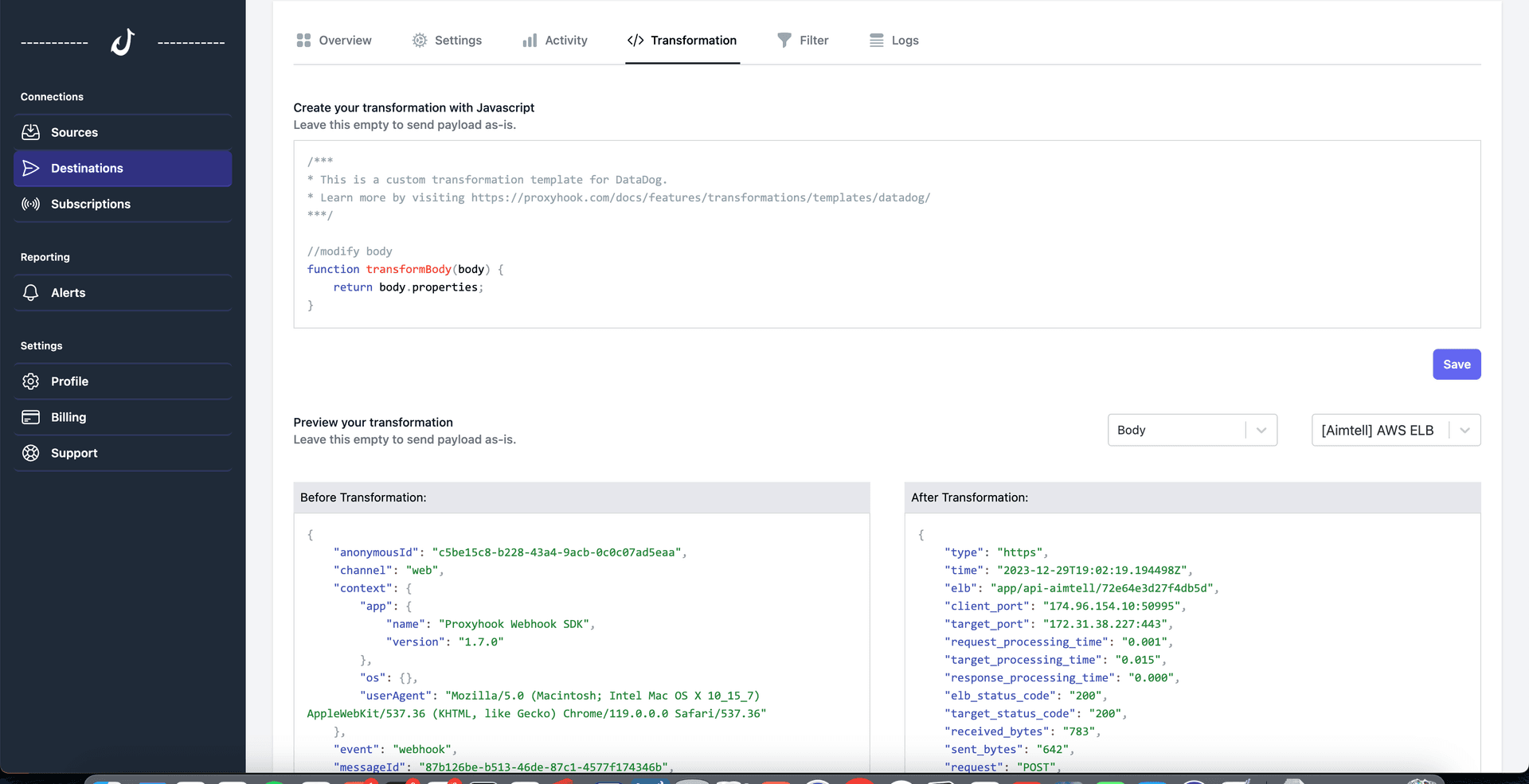Screen dimensions: 1529x784
Task: Open the Billing page
Action: (x=123, y=417)
